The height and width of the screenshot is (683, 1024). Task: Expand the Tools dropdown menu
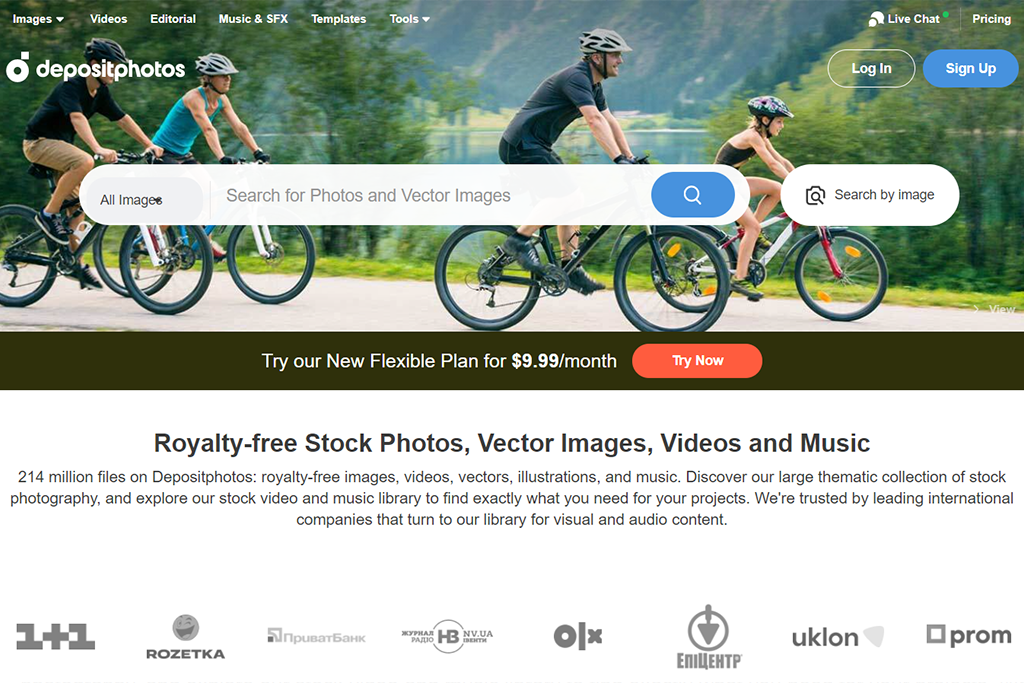409,19
